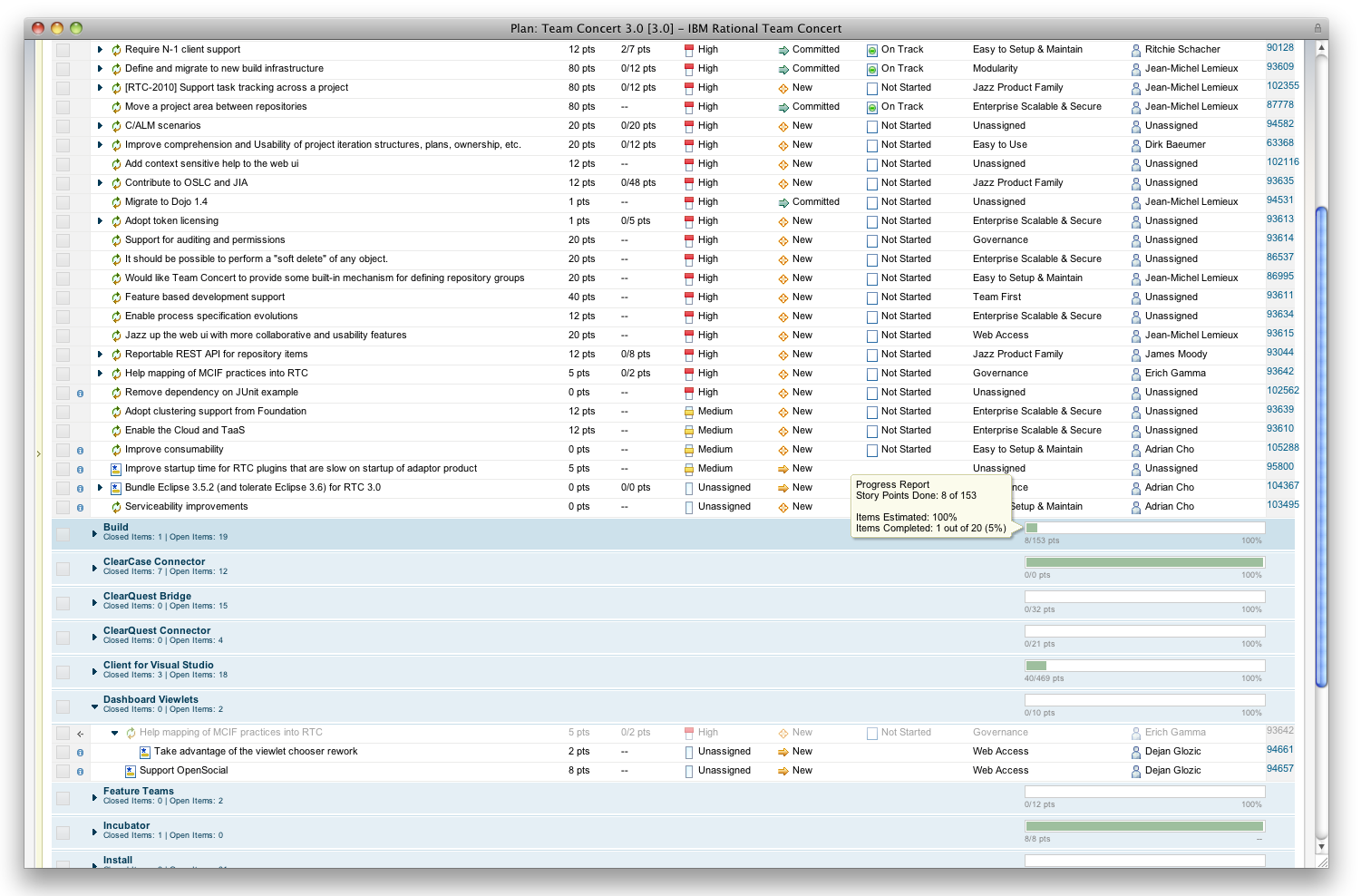Expand the ClearCase Connector group
The width and height of the screenshot is (1361, 896).
94,568
